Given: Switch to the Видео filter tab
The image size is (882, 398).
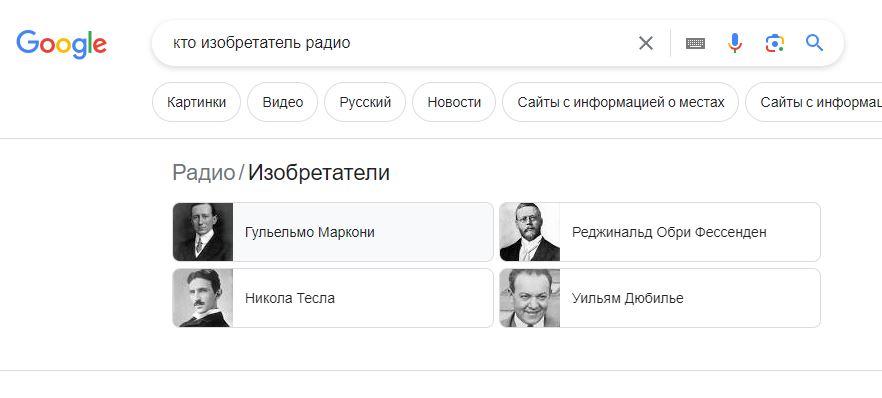Looking at the screenshot, I should click(x=282, y=102).
